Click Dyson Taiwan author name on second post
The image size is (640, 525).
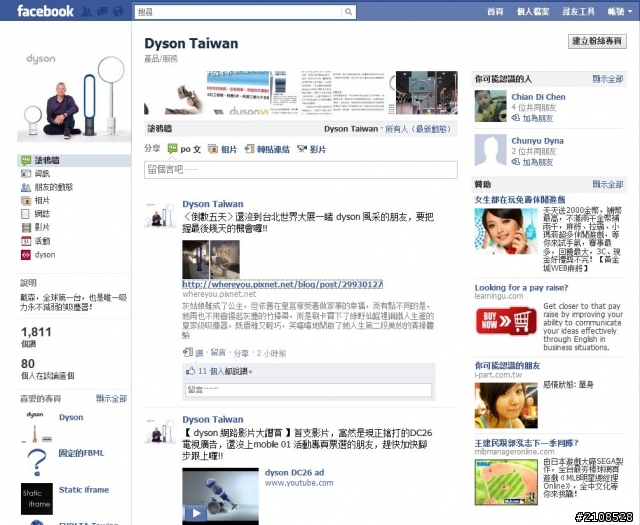coord(213,419)
